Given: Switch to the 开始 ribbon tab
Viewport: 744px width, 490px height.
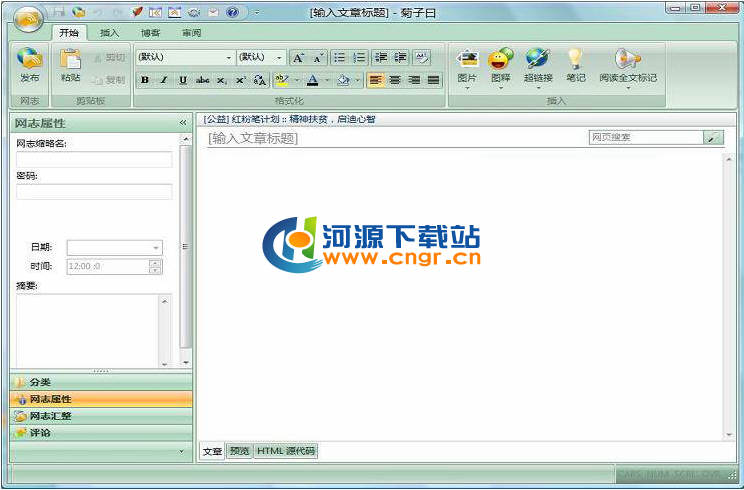Looking at the screenshot, I should tap(69, 32).
